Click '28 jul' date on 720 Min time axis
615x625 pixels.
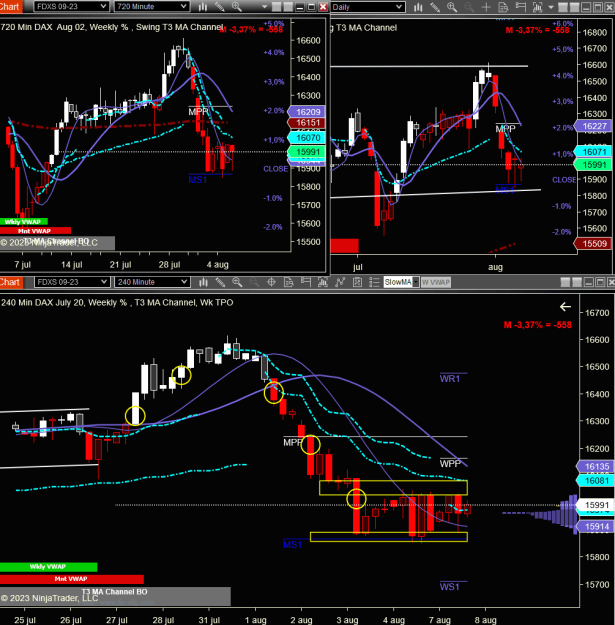coord(169,265)
